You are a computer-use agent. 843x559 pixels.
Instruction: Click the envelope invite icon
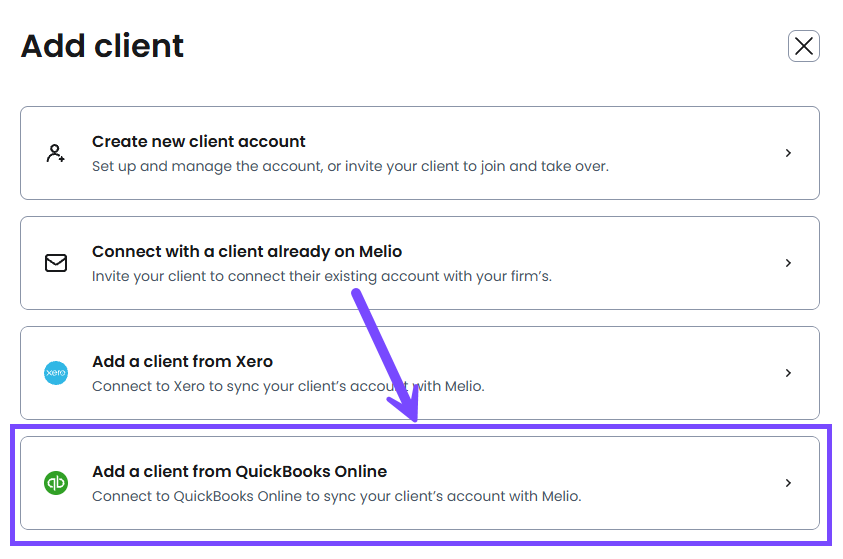56,263
